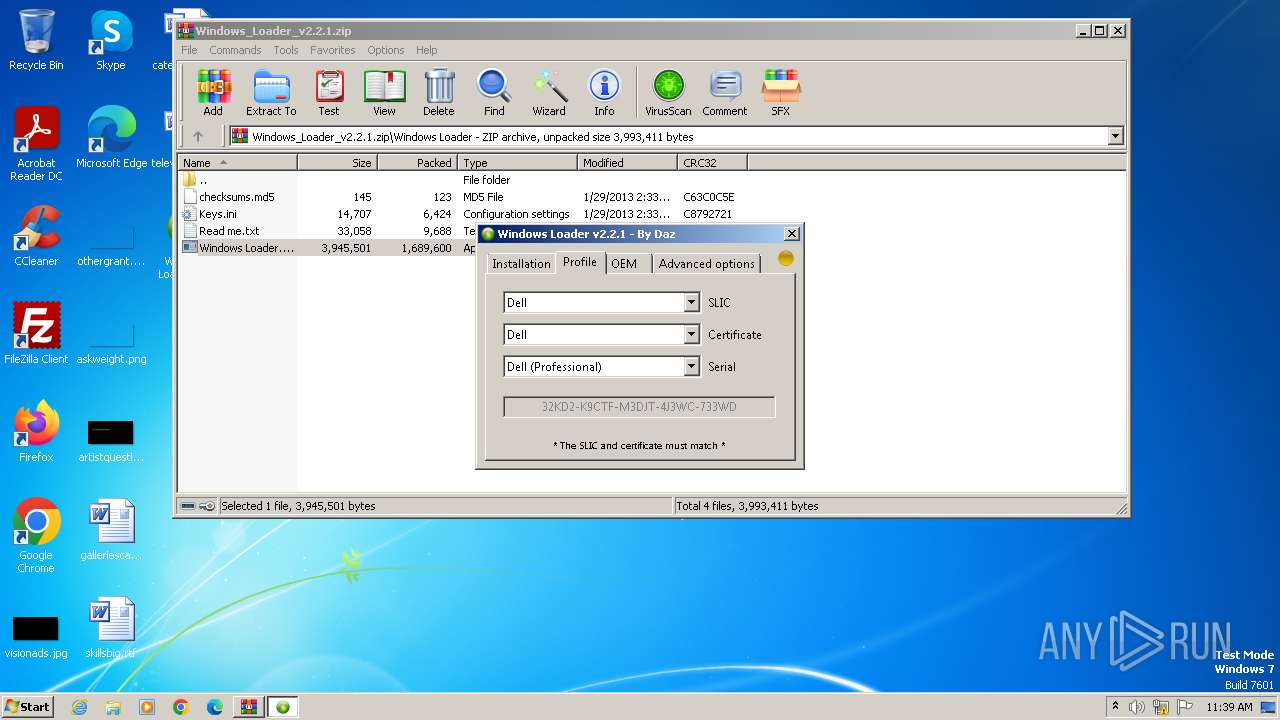Open the View toolbar icon
Image resolution: width=1280 pixels, height=720 pixels.
click(x=384, y=92)
